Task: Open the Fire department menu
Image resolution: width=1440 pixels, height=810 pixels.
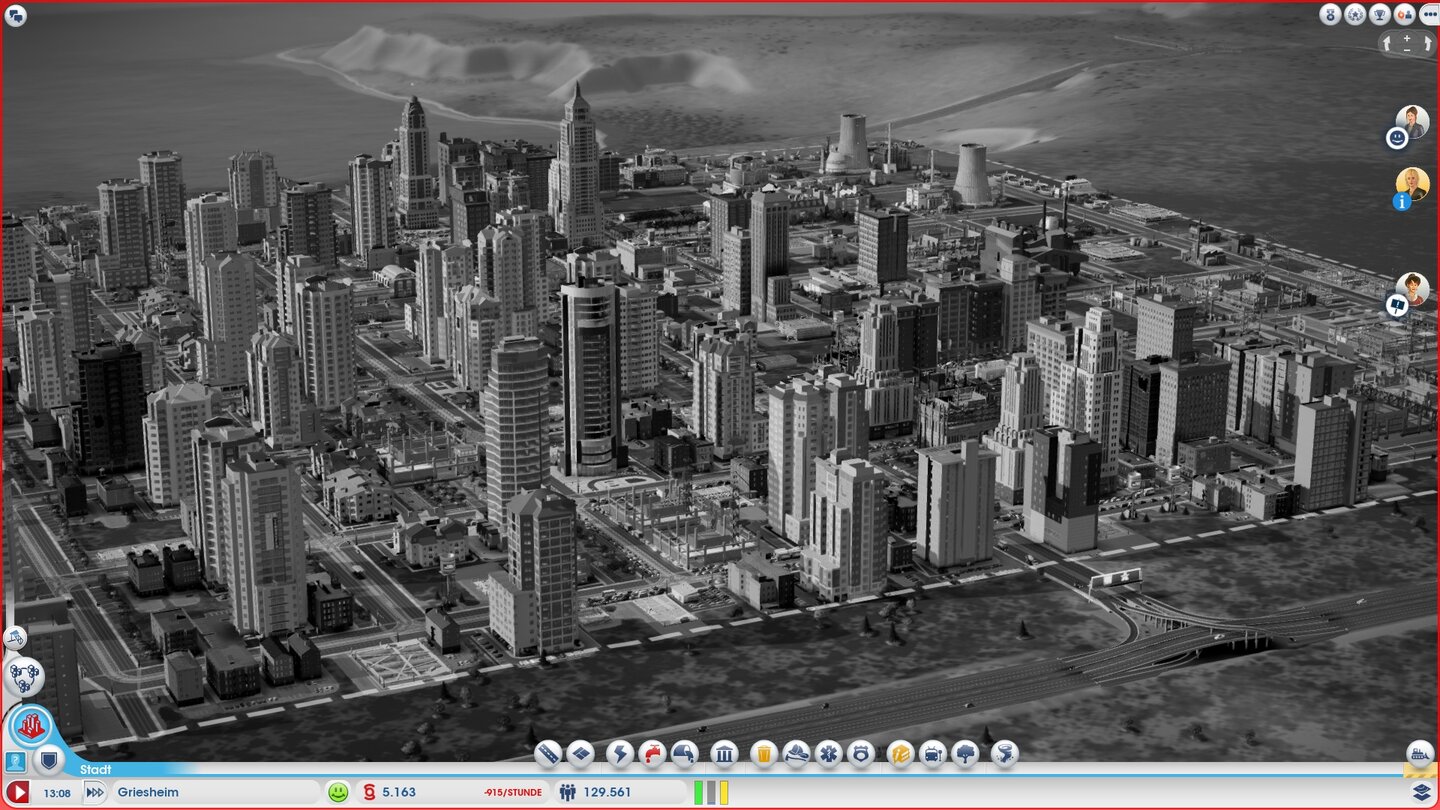Action: click(796, 753)
